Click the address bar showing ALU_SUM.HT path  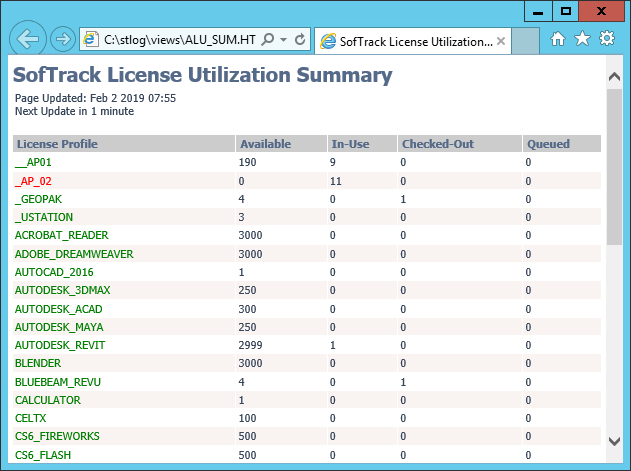pyautogui.click(x=179, y=39)
